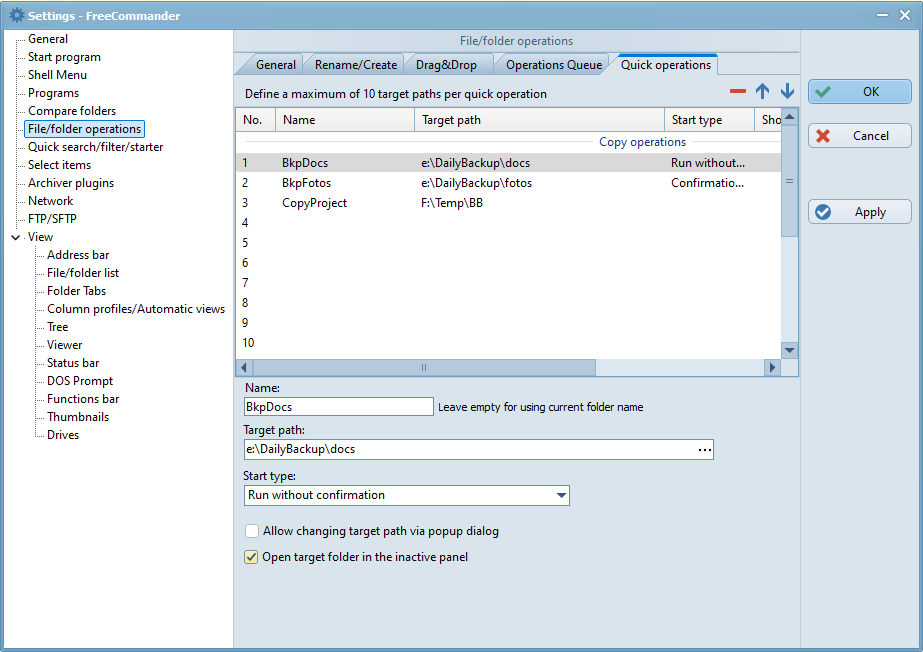
Task: Click the Start type column header
Action: click(709, 120)
